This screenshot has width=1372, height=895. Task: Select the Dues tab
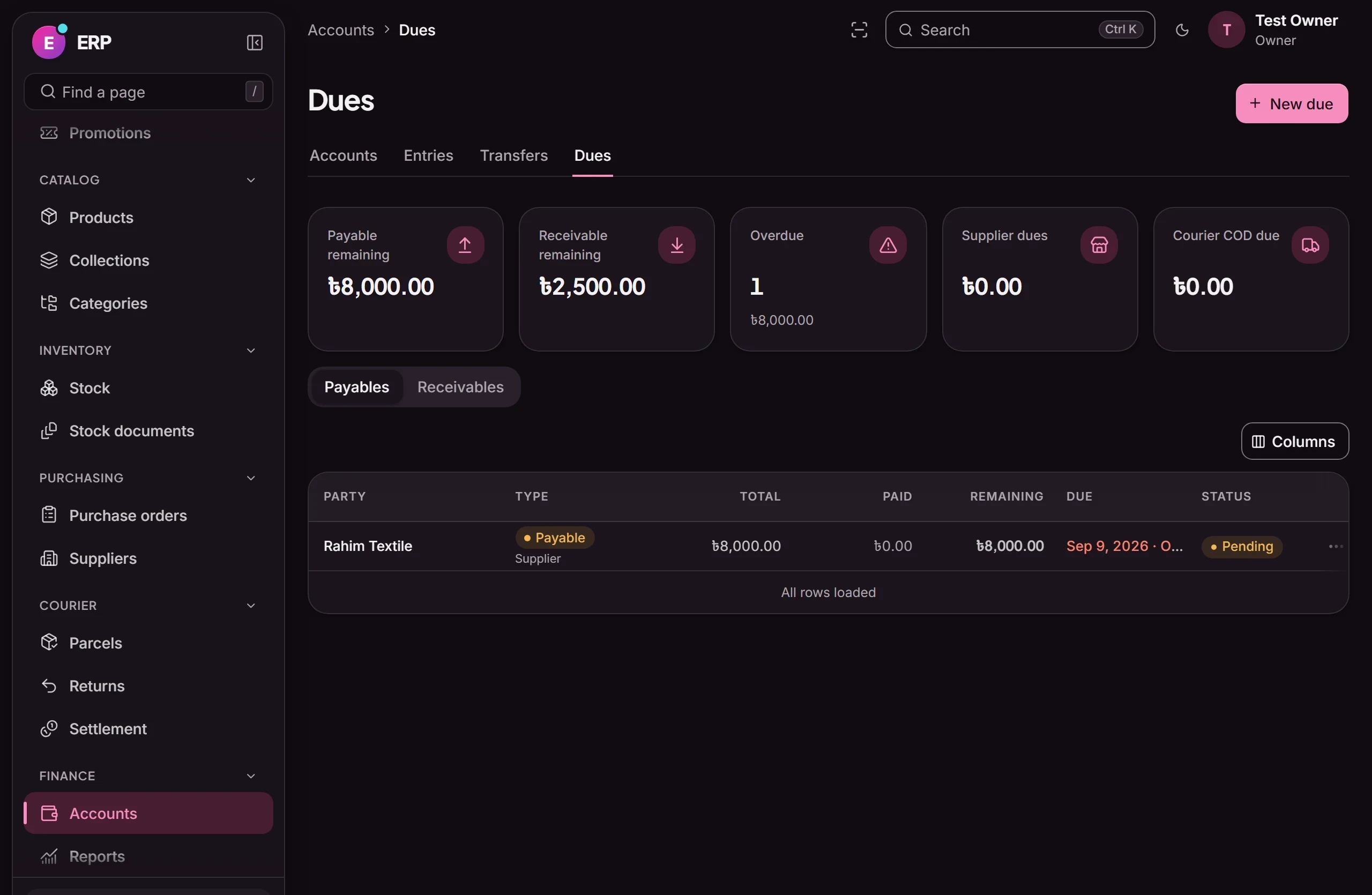pyautogui.click(x=592, y=155)
